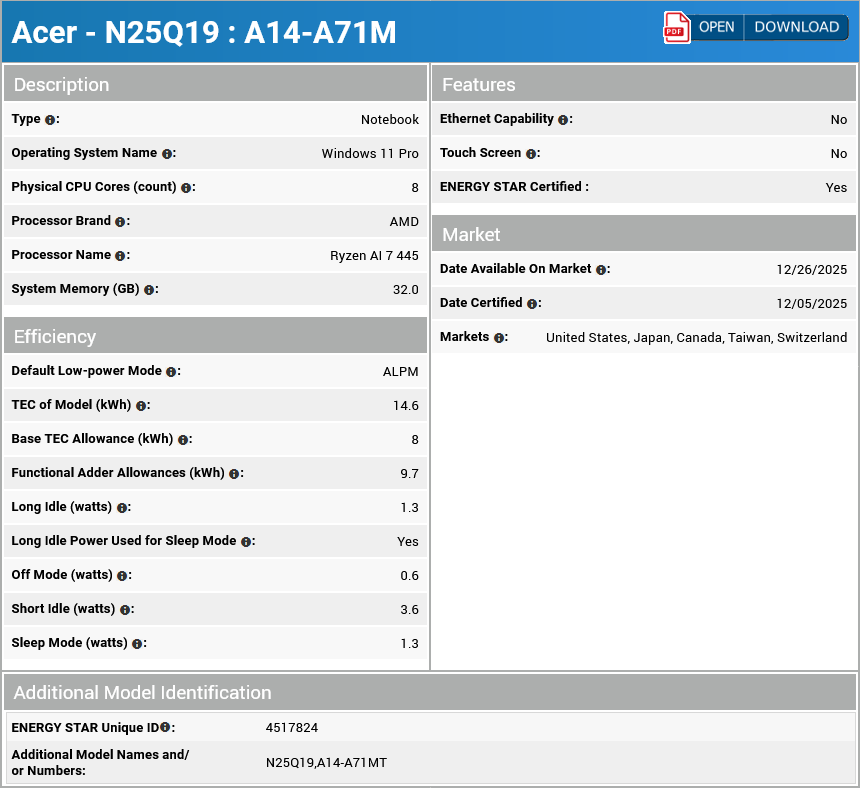Viewport: 860px width, 788px height.
Task: Open the PDF spec sheet
Action: pyautogui.click(x=716, y=27)
